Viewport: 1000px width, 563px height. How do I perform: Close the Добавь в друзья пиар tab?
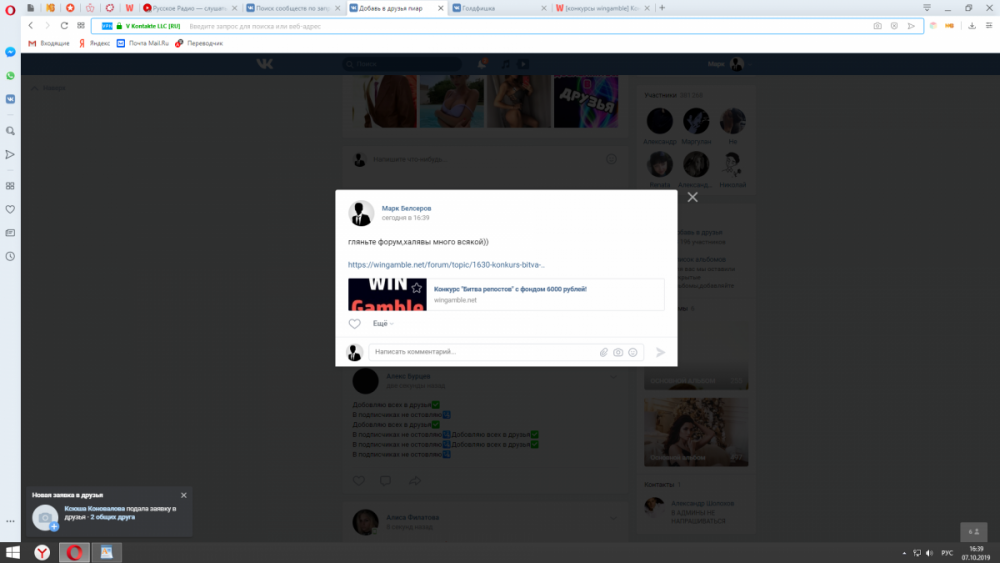click(441, 8)
